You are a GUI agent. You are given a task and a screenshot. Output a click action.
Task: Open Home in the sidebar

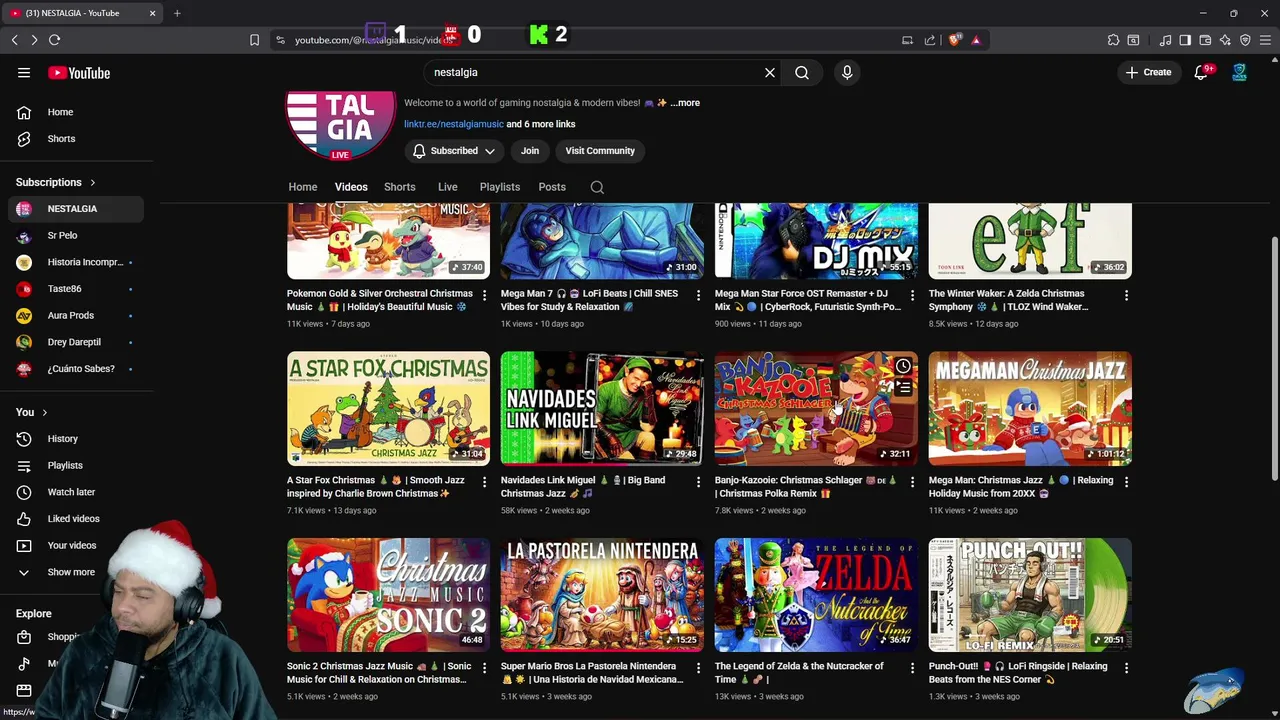point(76,112)
